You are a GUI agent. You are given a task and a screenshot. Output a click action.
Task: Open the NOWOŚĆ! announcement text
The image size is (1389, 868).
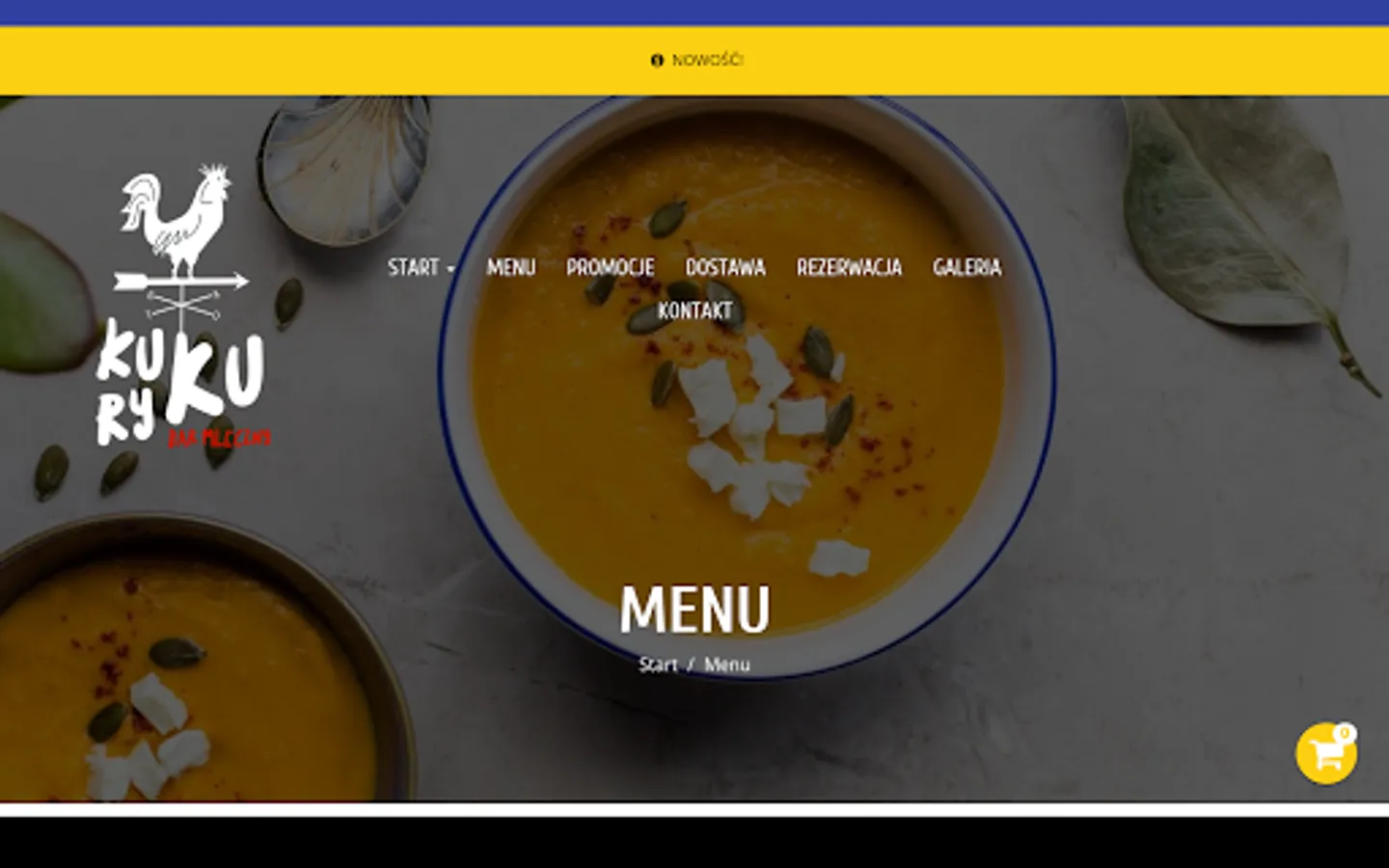click(x=707, y=60)
